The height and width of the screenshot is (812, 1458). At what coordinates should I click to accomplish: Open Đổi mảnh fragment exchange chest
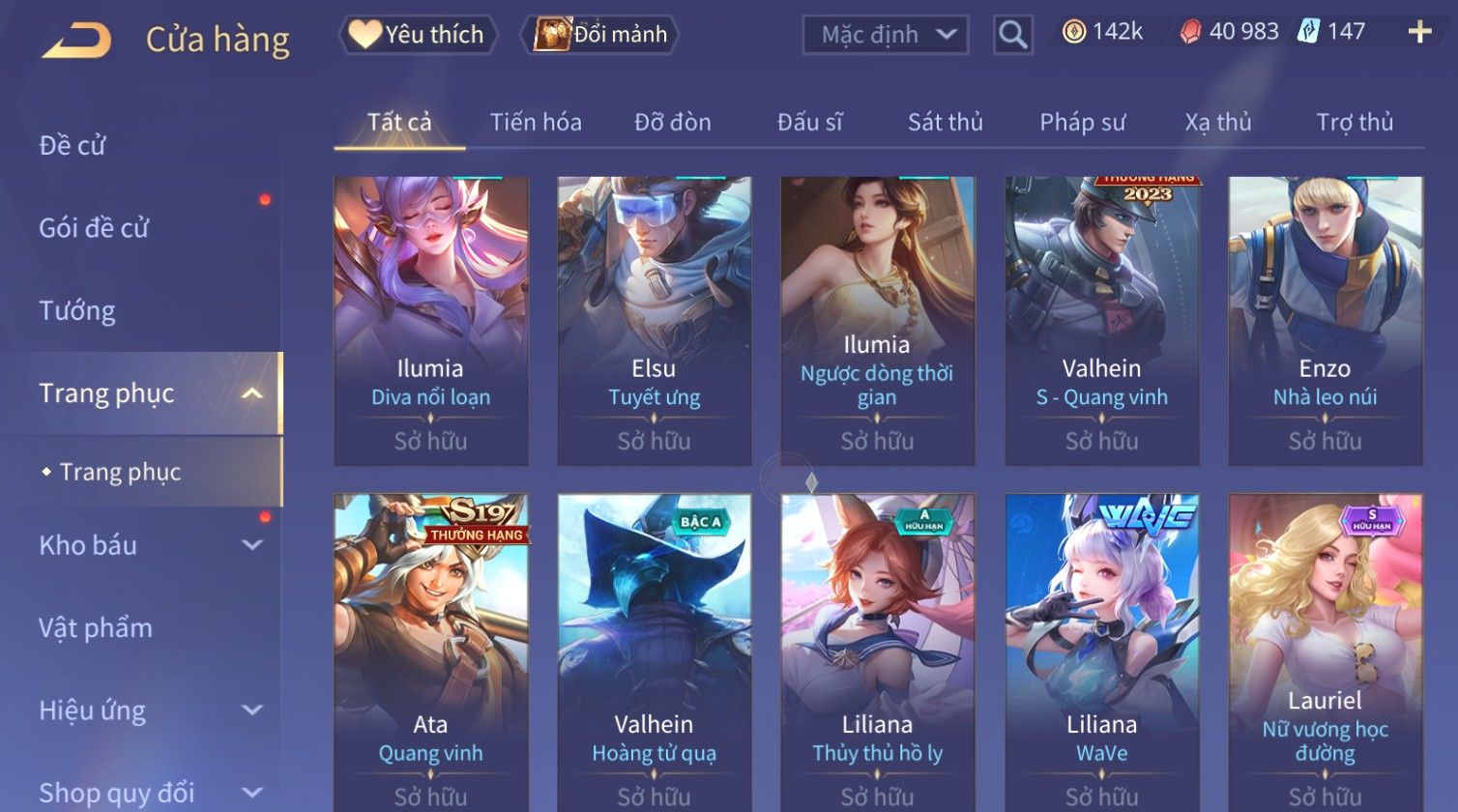point(600,35)
